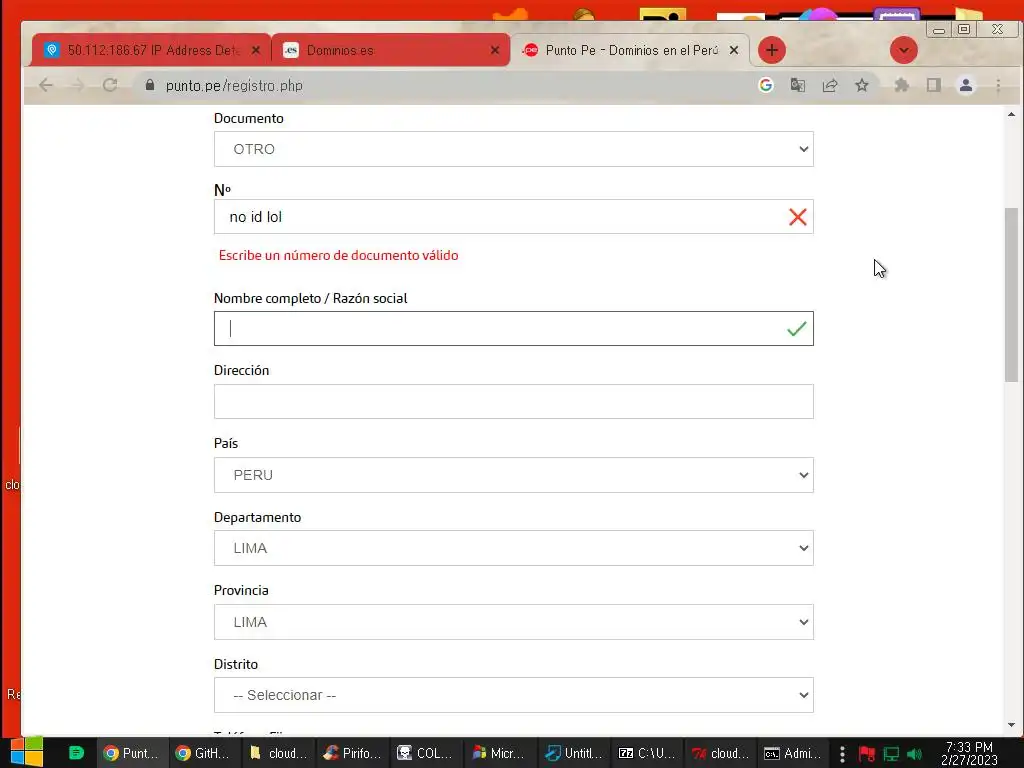This screenshot has width=1024, height=768.
Task: Open the Punt... Chrome taskbar item
Action: 132,753
